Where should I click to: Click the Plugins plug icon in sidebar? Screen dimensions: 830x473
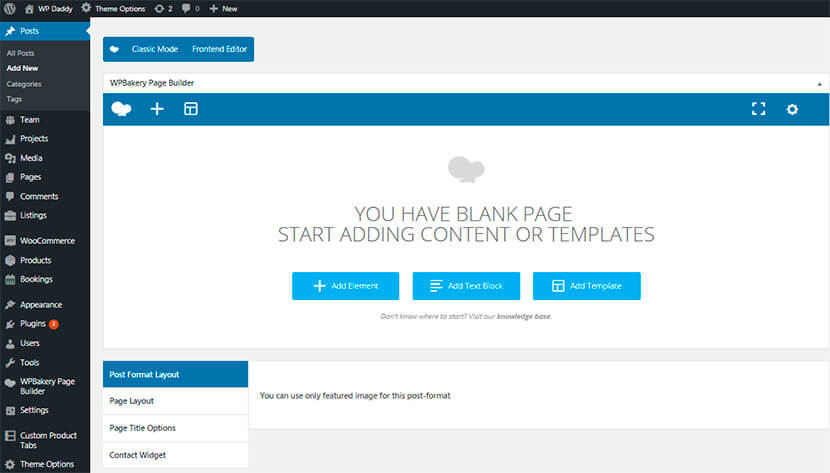pyautogui.click(x=10, y=324)
